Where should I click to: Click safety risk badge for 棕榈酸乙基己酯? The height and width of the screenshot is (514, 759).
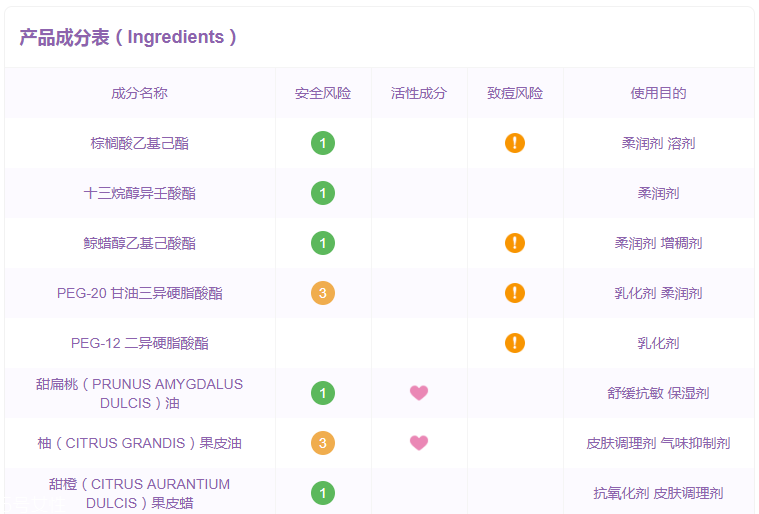322,143
